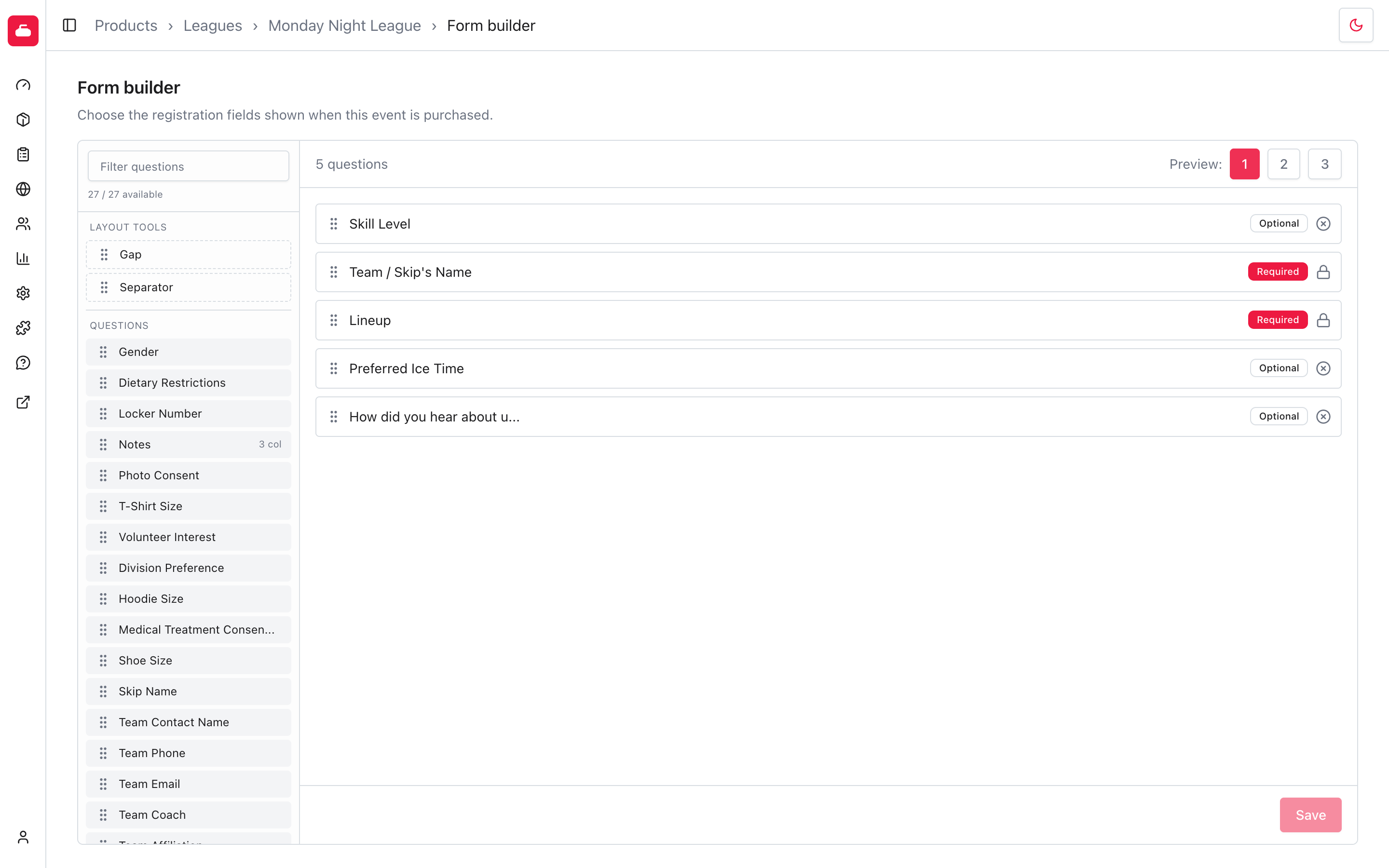Open the globe icon in sidebar

pos(23,189)
